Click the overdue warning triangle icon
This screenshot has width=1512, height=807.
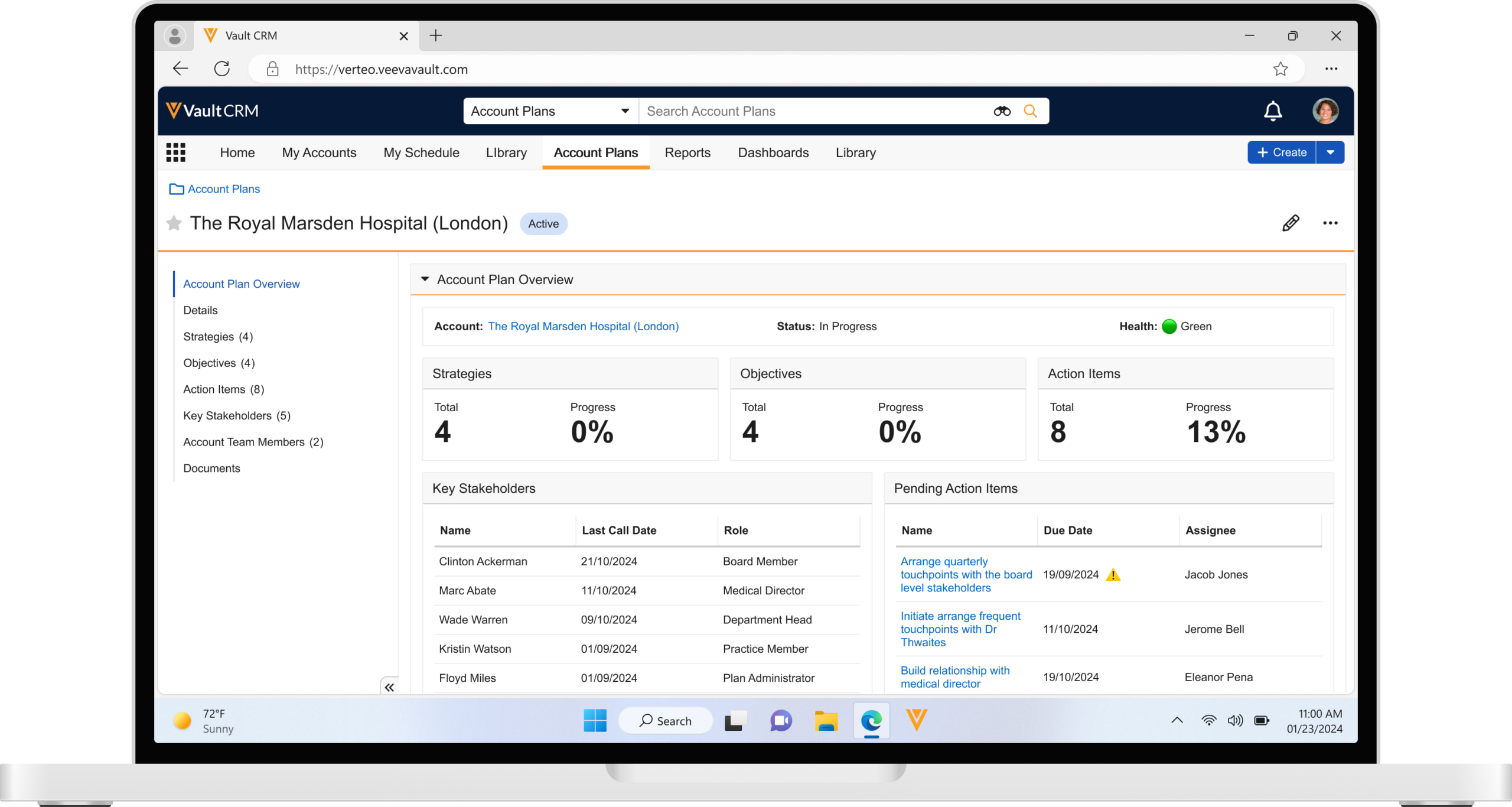(1113, 575)
